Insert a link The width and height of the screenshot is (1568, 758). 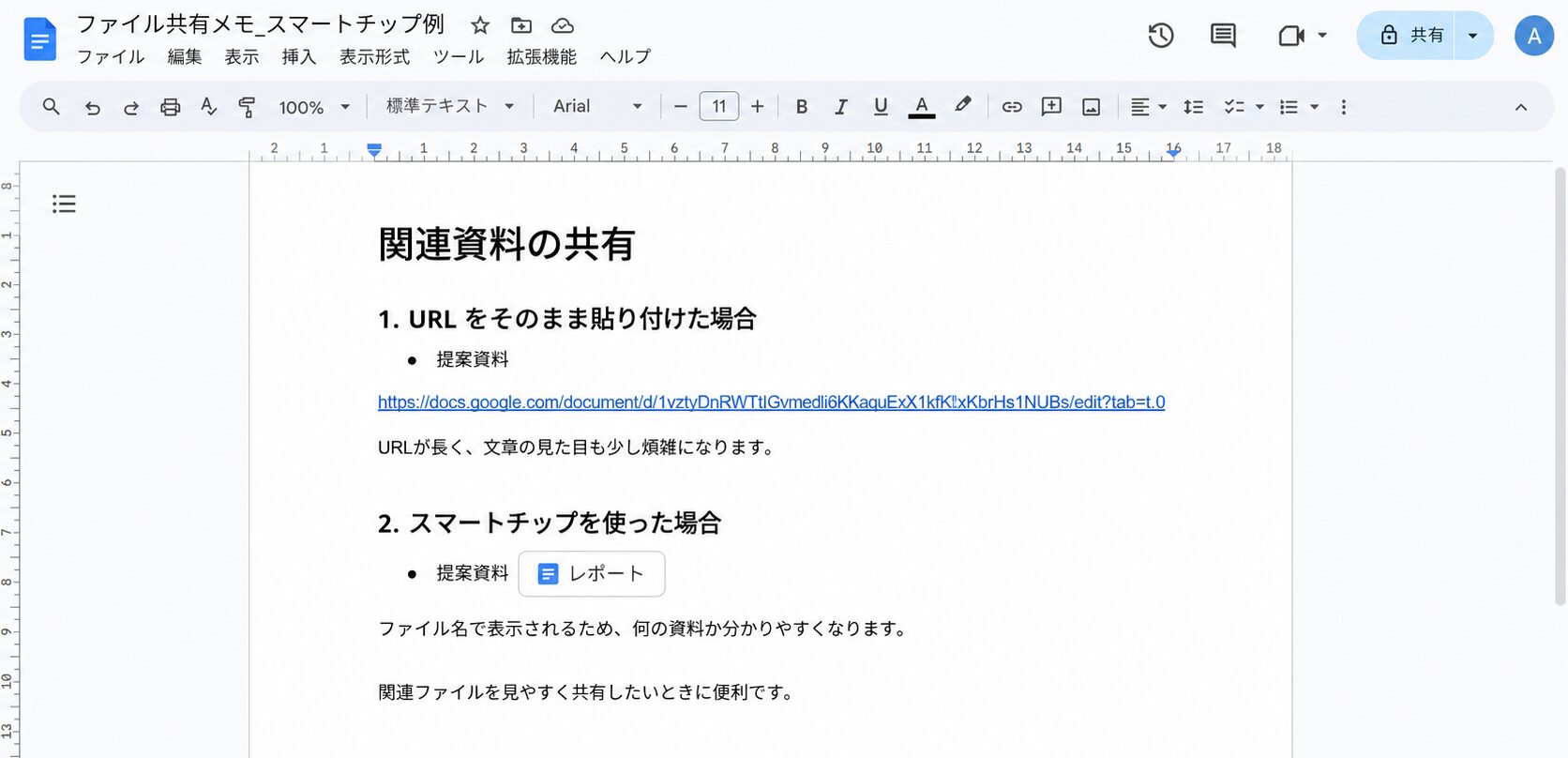tap(1012, 107)
